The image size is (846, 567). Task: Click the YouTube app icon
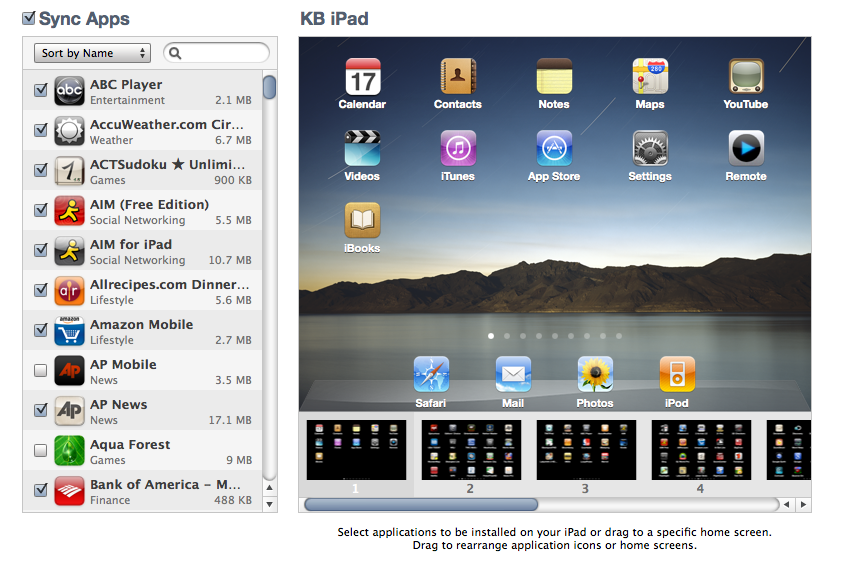(x=746, y=77)
